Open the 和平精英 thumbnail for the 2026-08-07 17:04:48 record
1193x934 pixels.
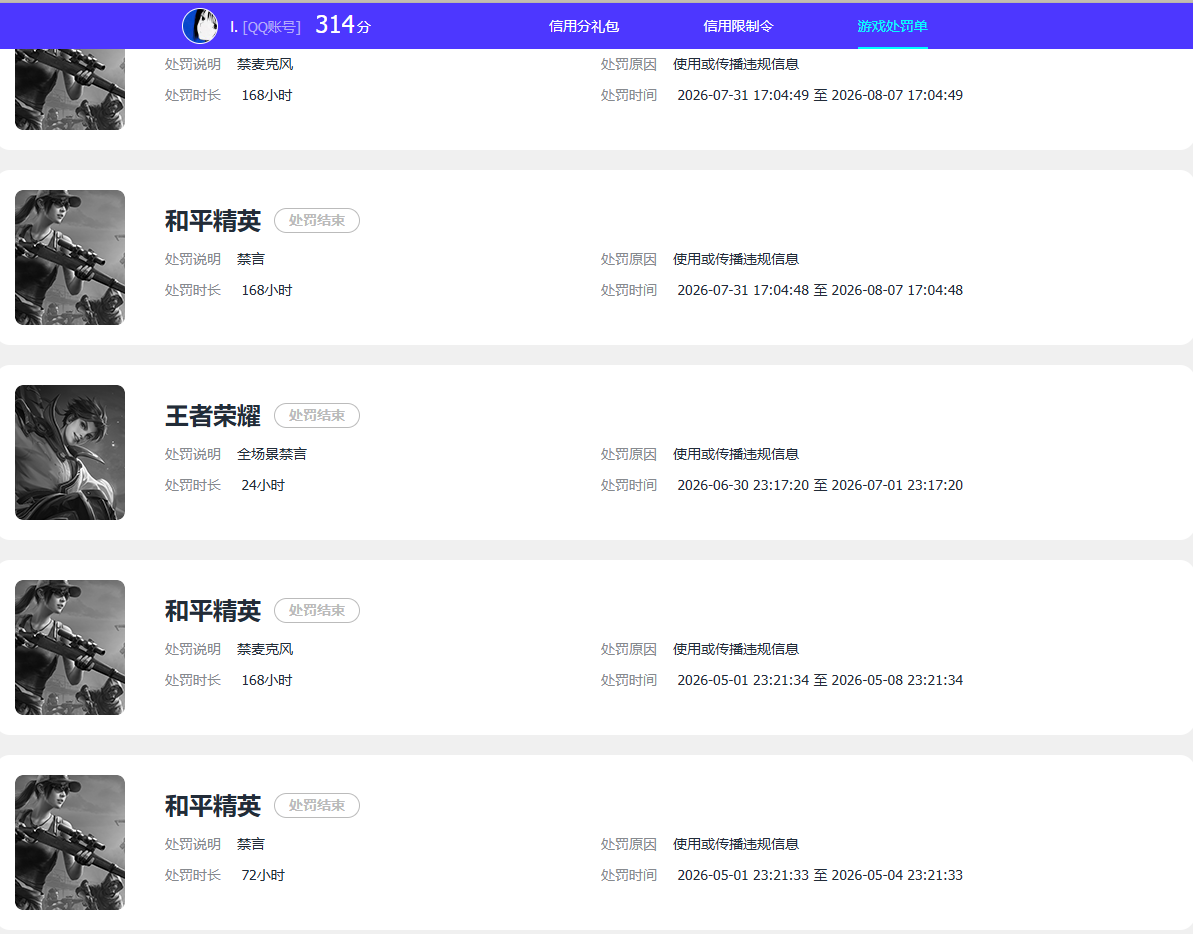[70, 257]
